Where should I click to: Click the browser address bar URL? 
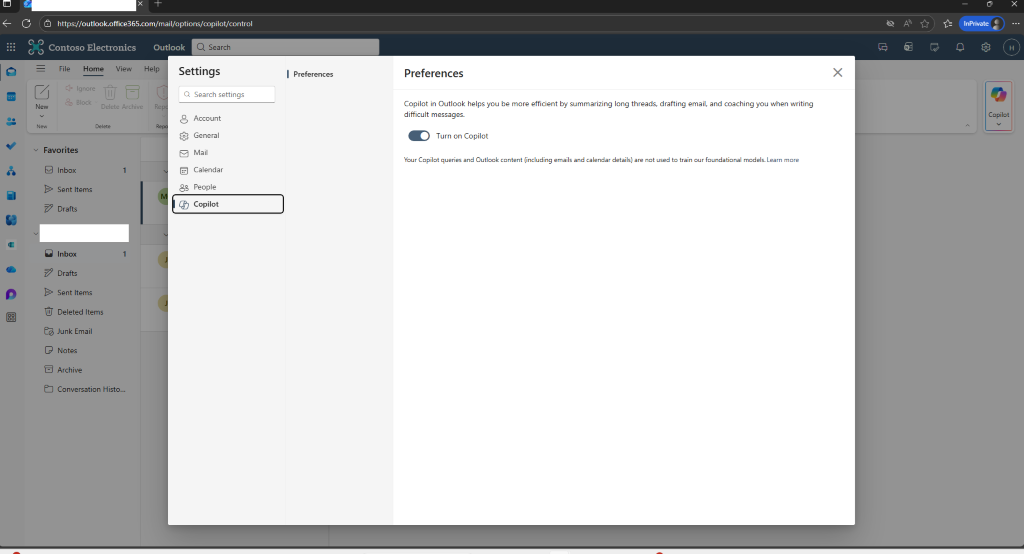pos(155,24)
